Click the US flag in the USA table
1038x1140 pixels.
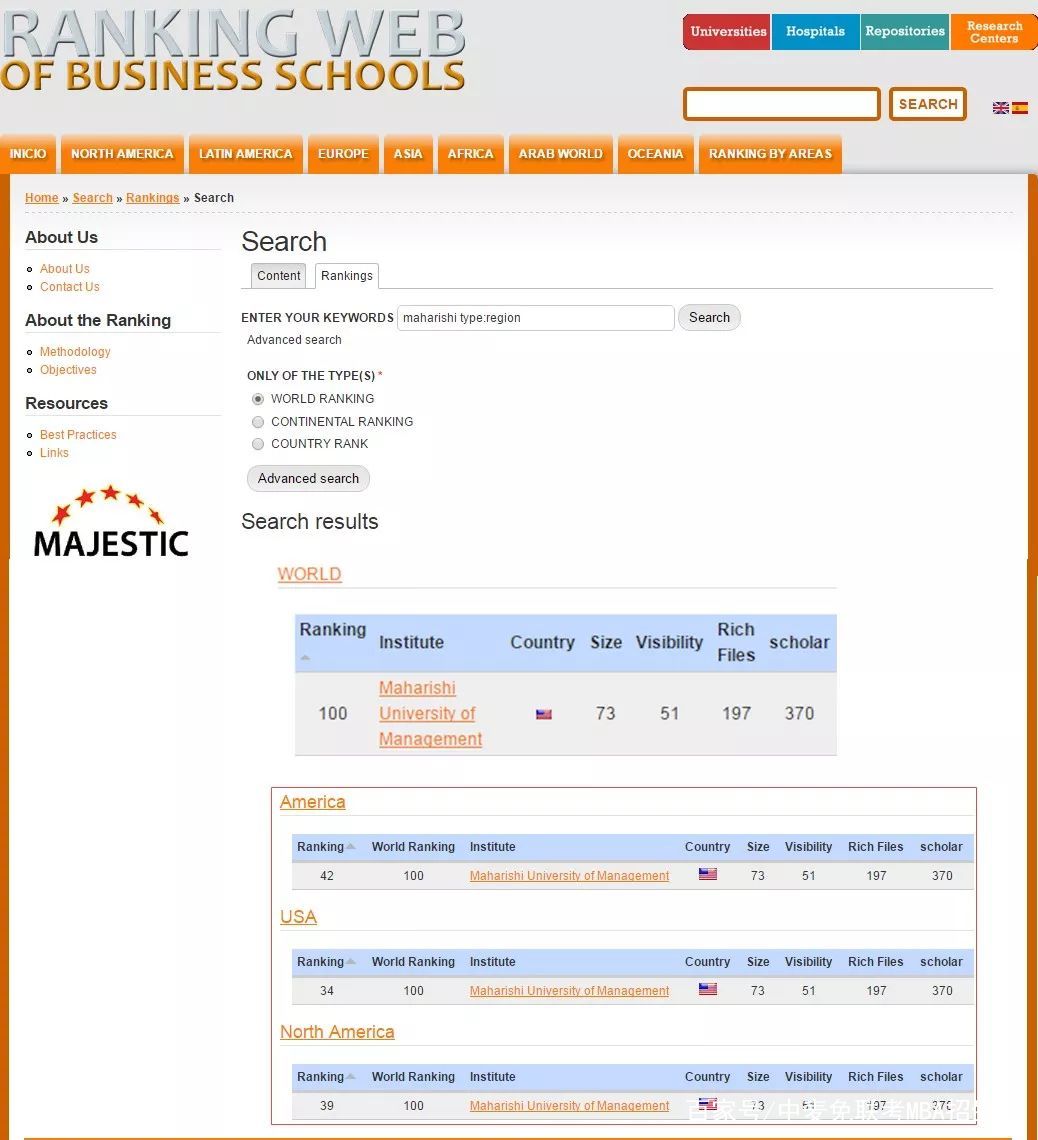click(707, 990)
